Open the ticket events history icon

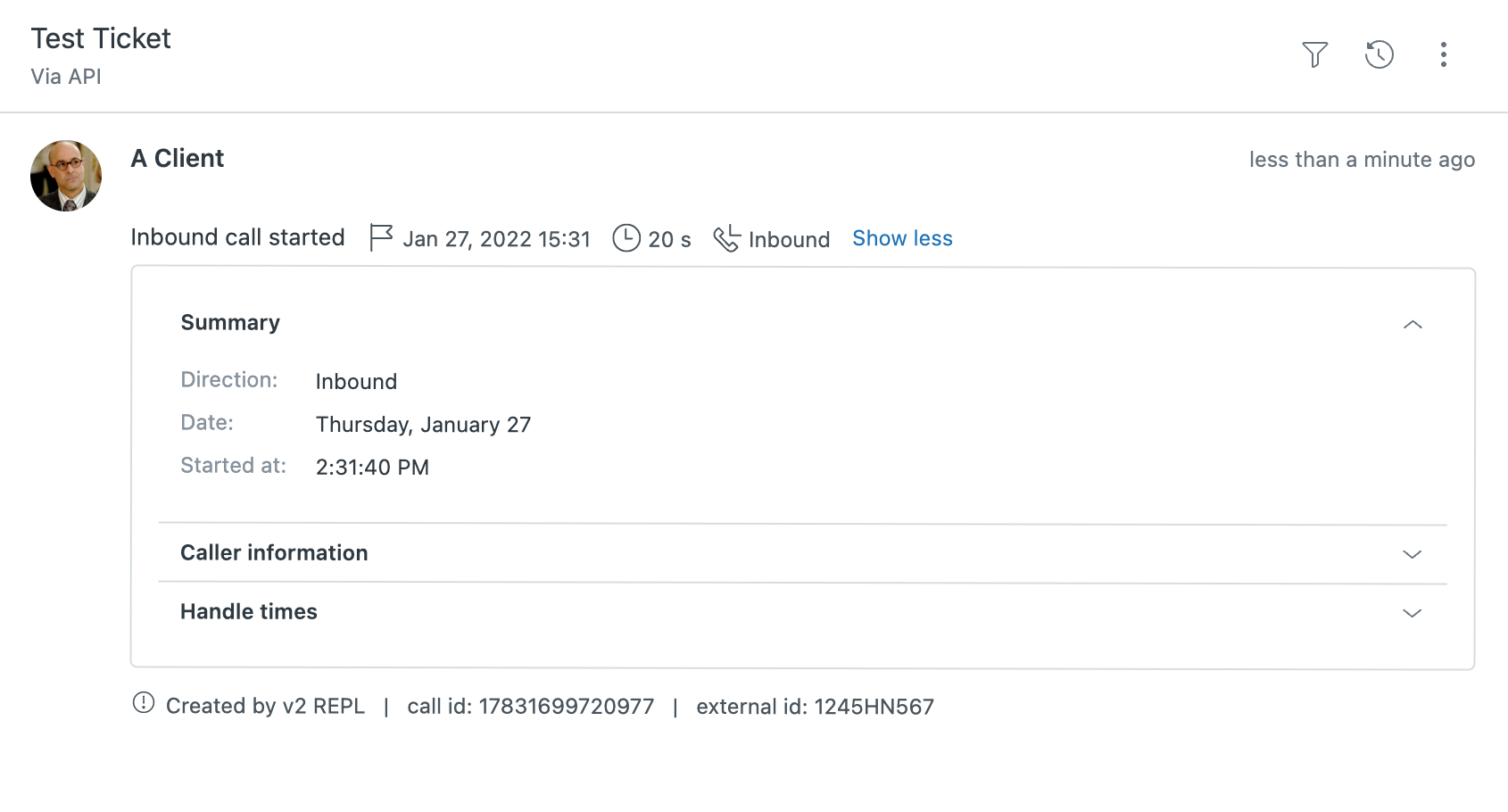pyautogui.click(x=1379, y=54)
